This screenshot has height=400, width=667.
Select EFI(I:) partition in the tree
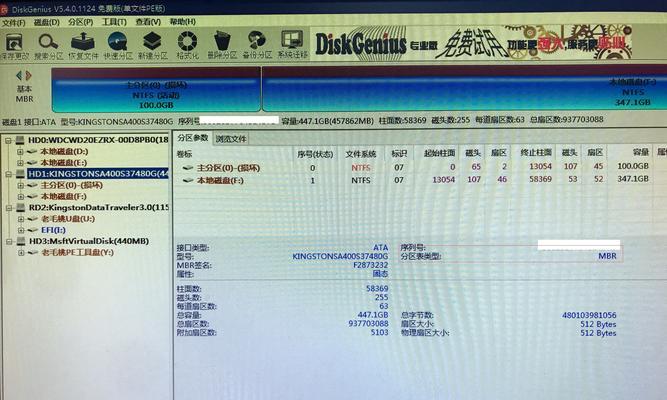pyautogui.click(x=53, y=230)
